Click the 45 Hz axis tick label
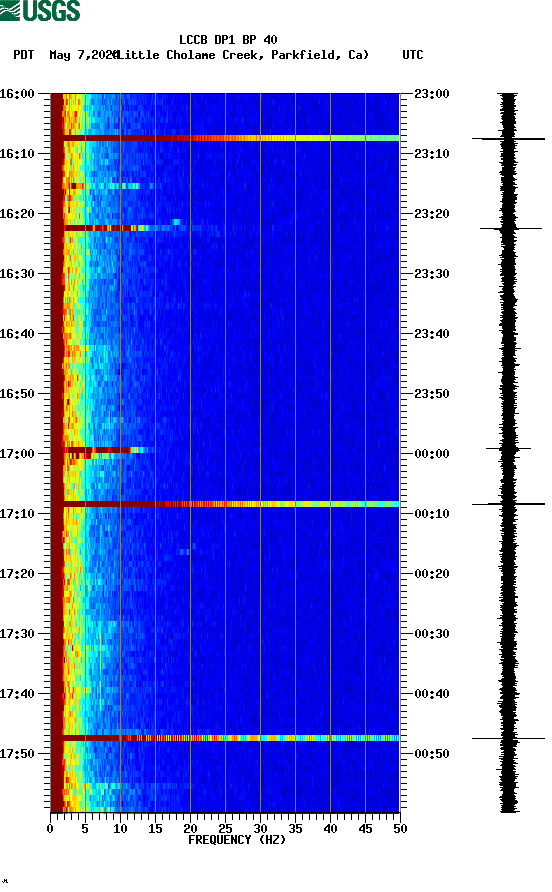The height and width of the screenshot is (892, 552). tap(365, 829)
